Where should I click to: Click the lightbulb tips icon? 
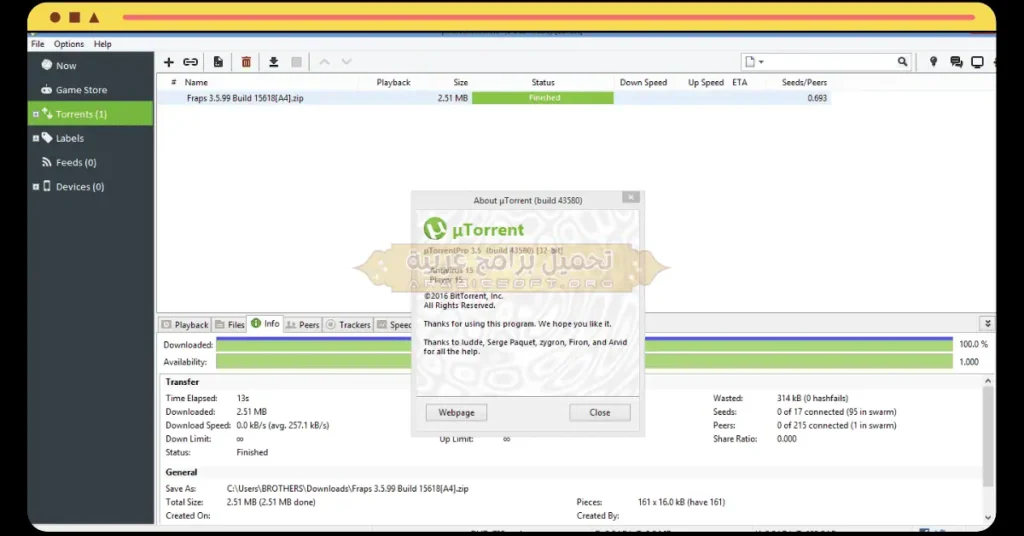click(x=933, y=62)
